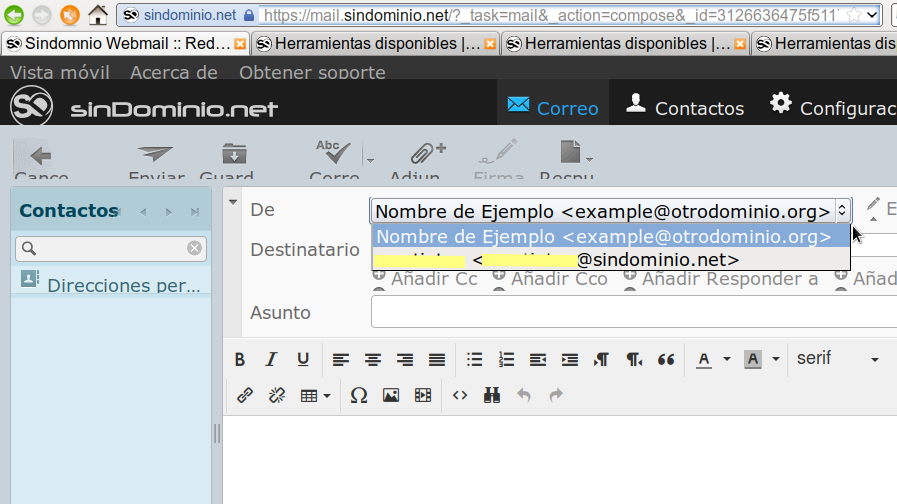The height and width of the screenshot is (504, 897).
Task: Insert an image into the message
Action: [x=391, y=396]
